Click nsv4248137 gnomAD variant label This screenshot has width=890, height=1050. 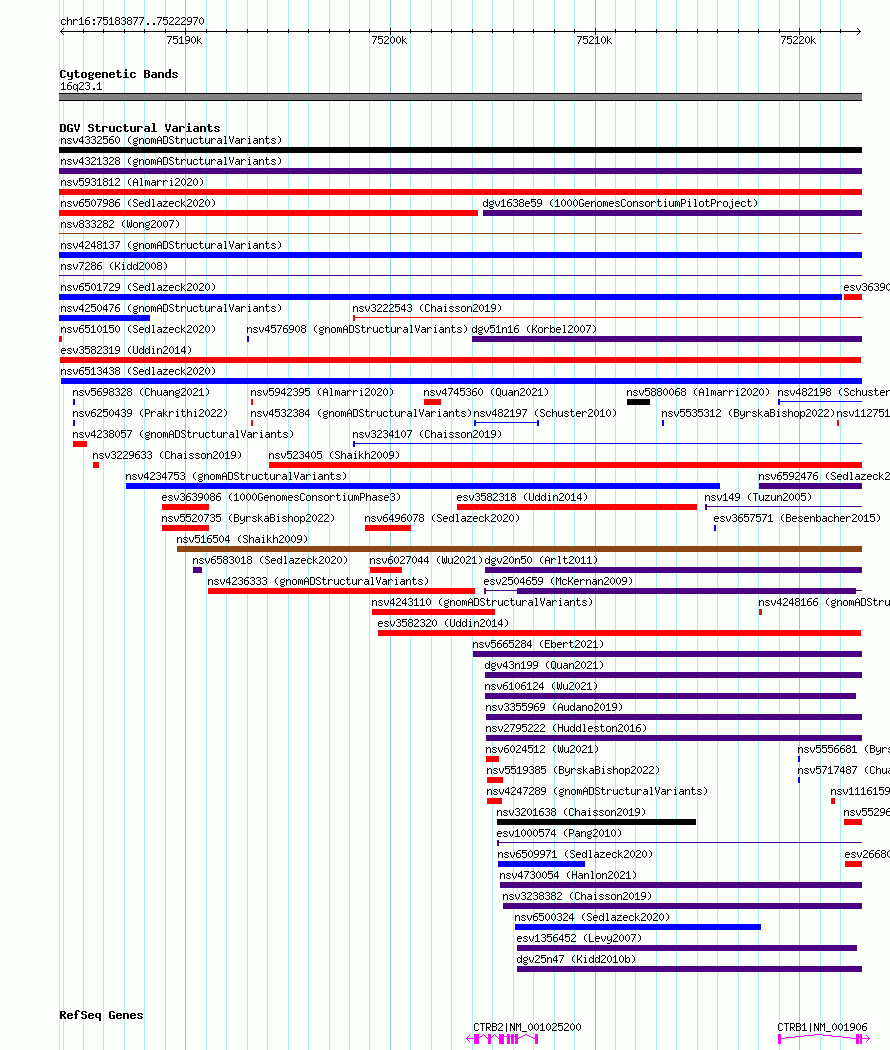tap(171, 246)
